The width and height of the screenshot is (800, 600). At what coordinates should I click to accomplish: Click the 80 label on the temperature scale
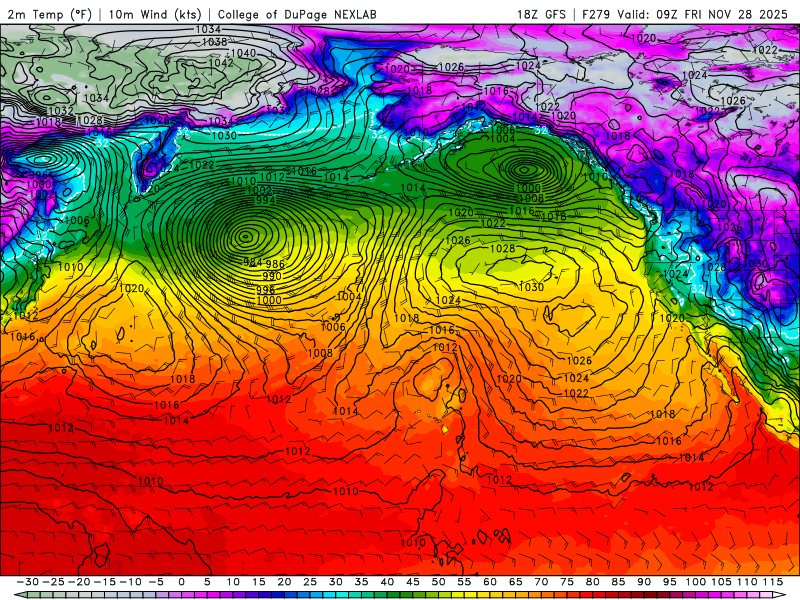tap(592, 582)
